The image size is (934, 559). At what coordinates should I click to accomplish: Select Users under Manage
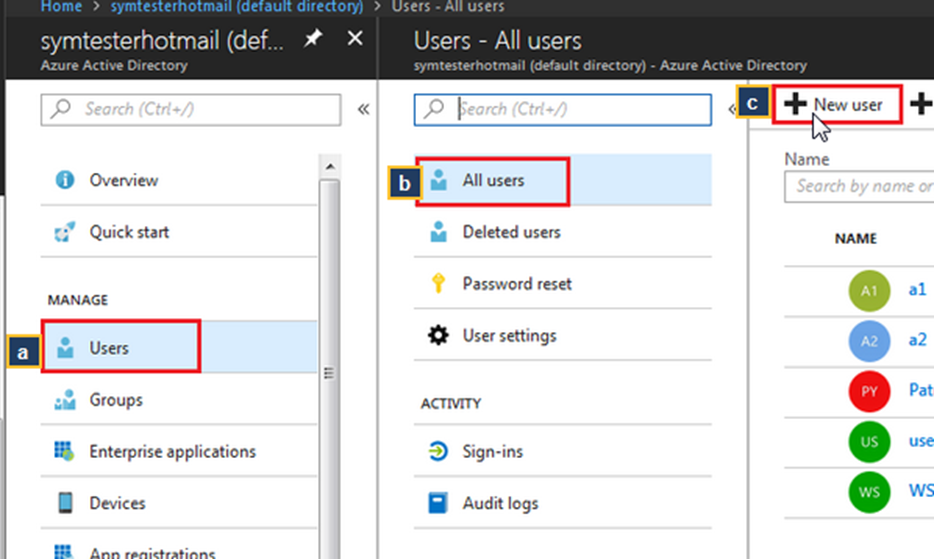tap(108, 348)
